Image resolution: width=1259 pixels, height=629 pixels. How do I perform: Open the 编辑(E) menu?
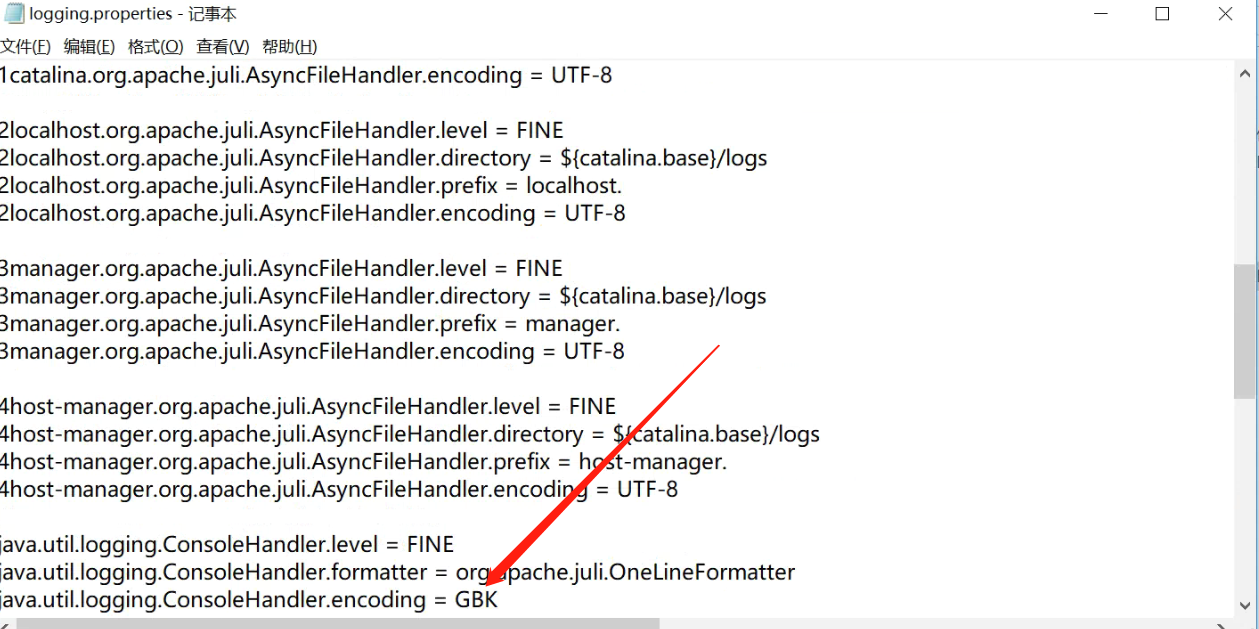click(89, 47)
